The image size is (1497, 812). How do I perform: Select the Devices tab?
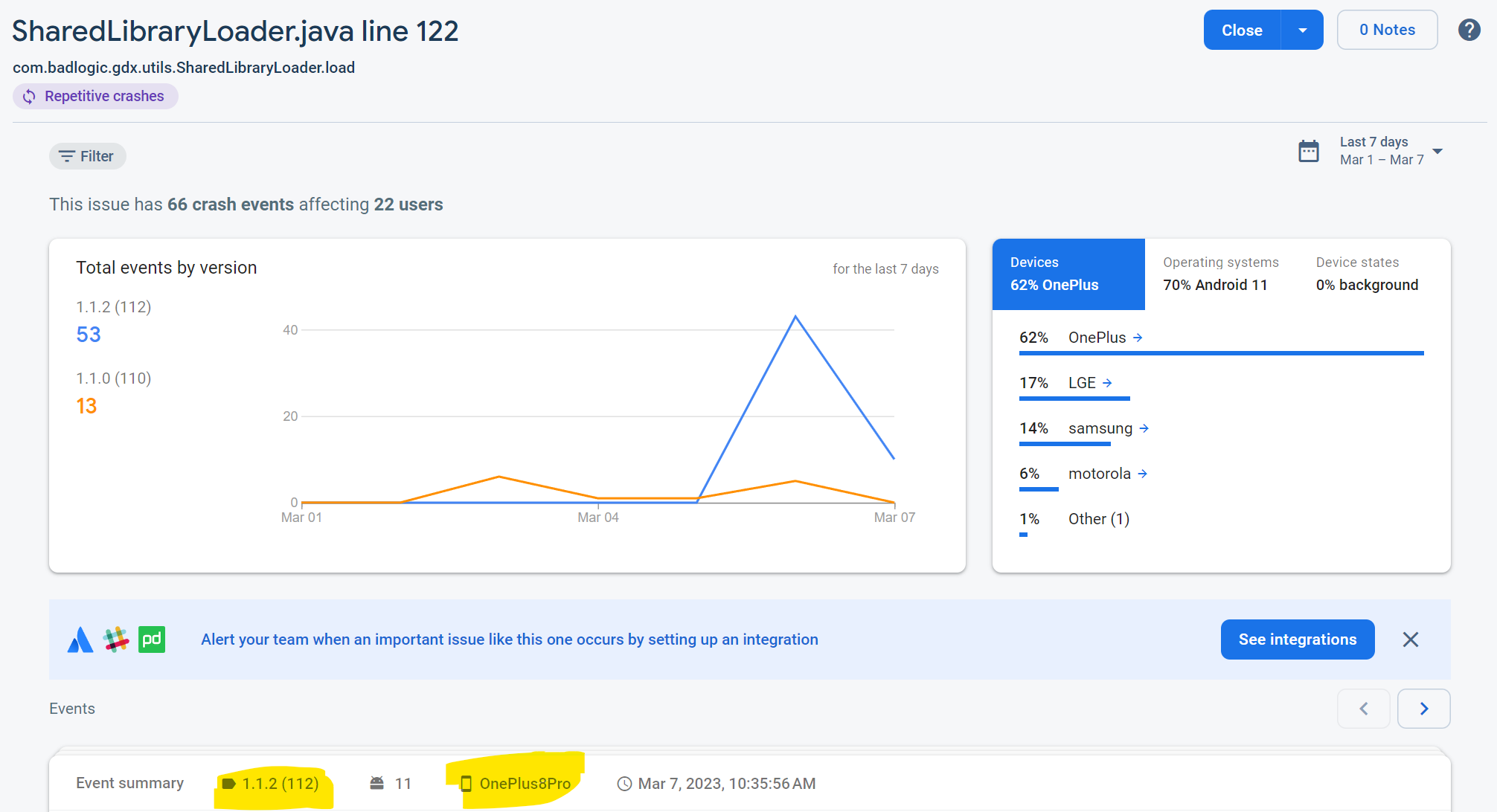click(x=1068, y=274)
